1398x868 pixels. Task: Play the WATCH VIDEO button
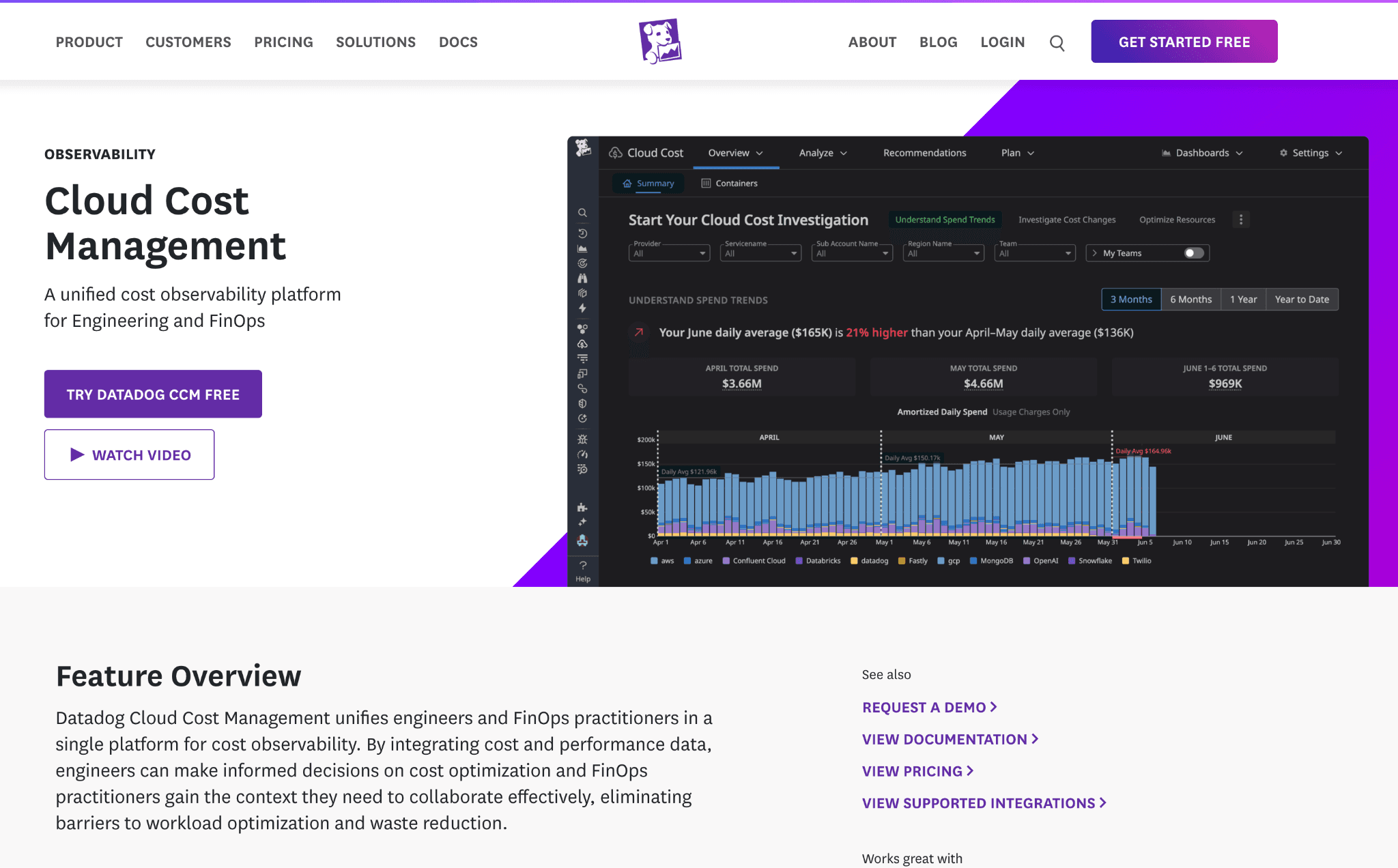click(x=130, y=454)
